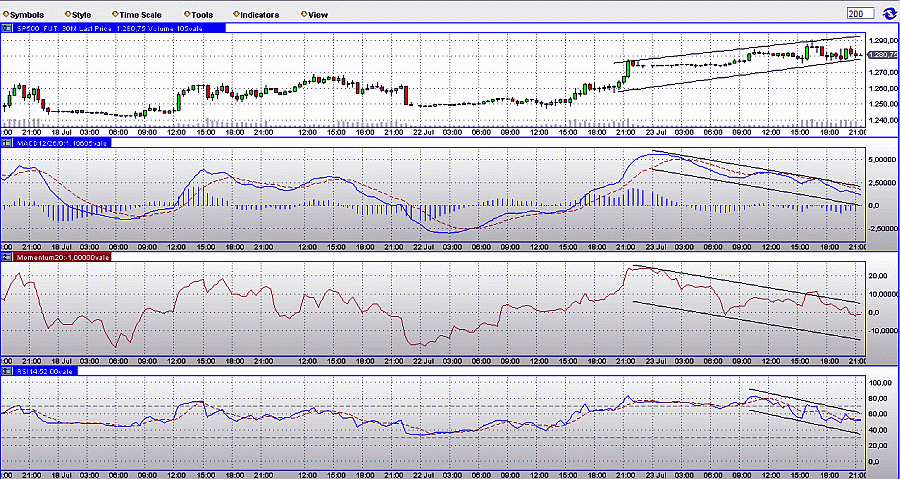900x479 pixels.
Task: Click the current price tag 1.280,75
Action: (882, 54)
